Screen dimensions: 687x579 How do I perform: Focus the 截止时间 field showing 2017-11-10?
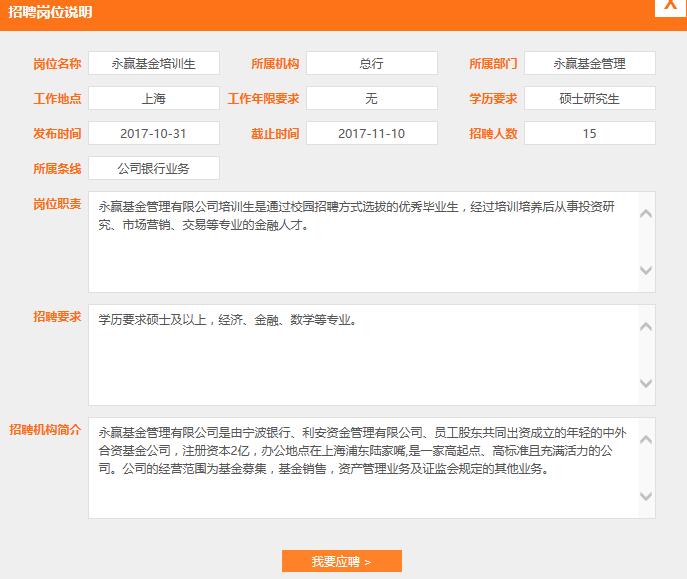pyautogui.click(x=371, y=133)
